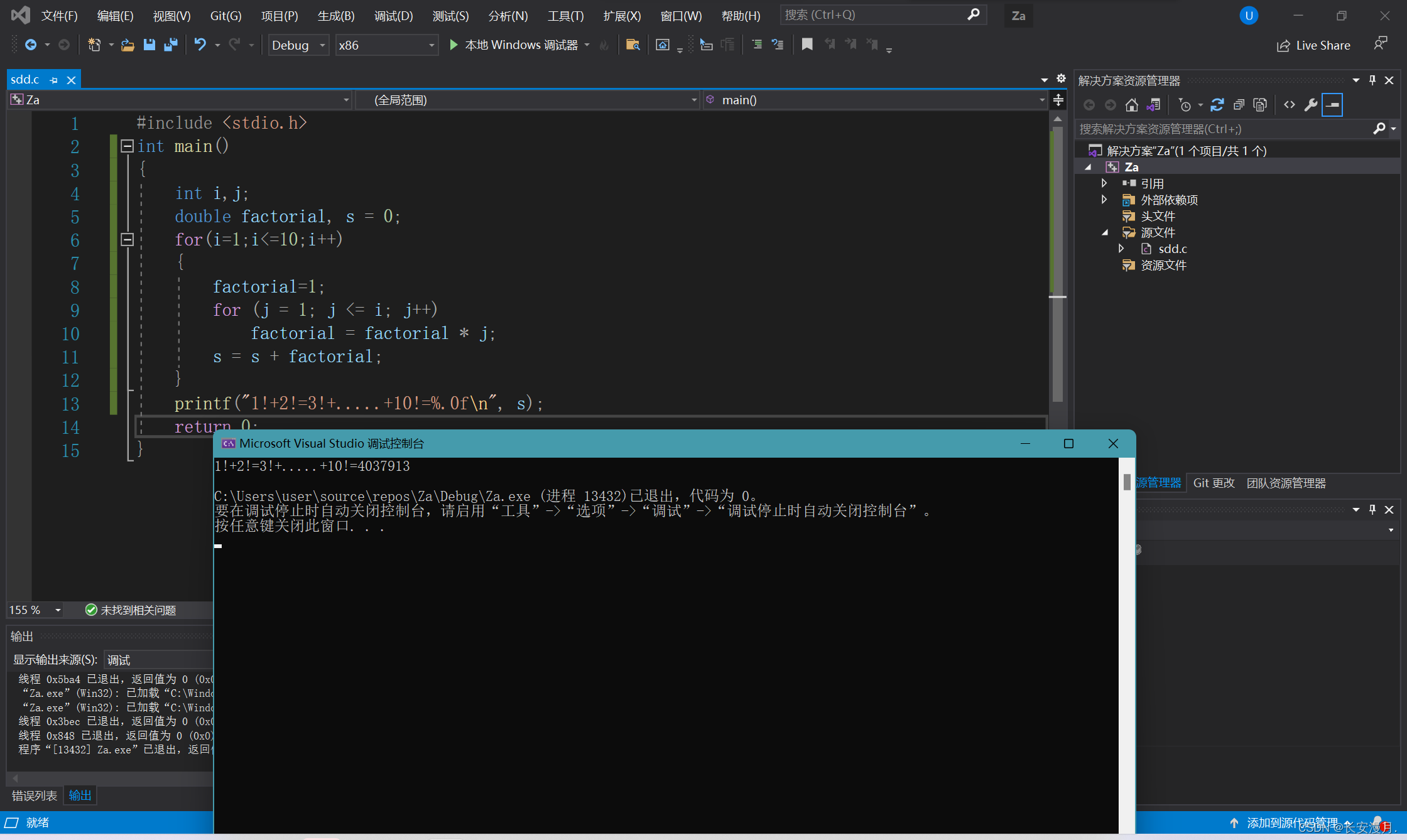The width and height of the screenshot is (1407, 840).
Task: Click the Solution Explorer home icon
Action: click(x=1131, y=105)
